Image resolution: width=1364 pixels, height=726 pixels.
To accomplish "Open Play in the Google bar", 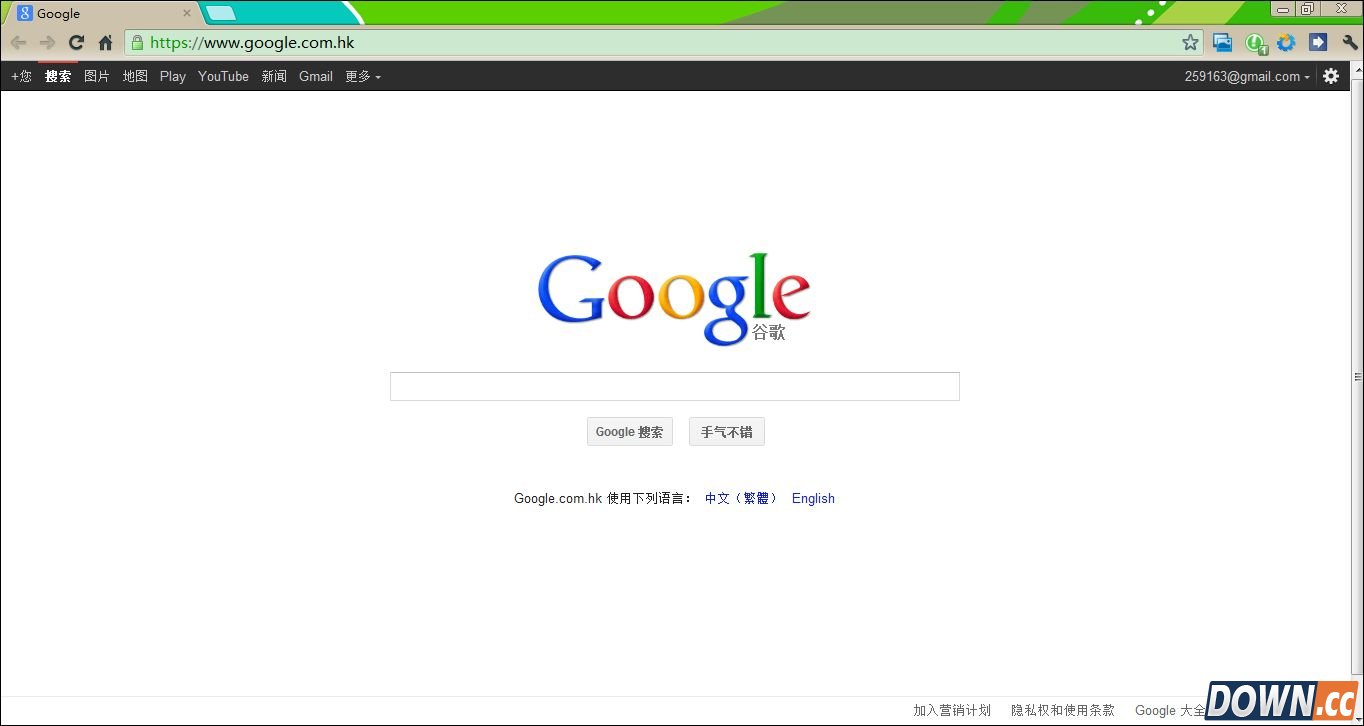I will click(173, 76).
